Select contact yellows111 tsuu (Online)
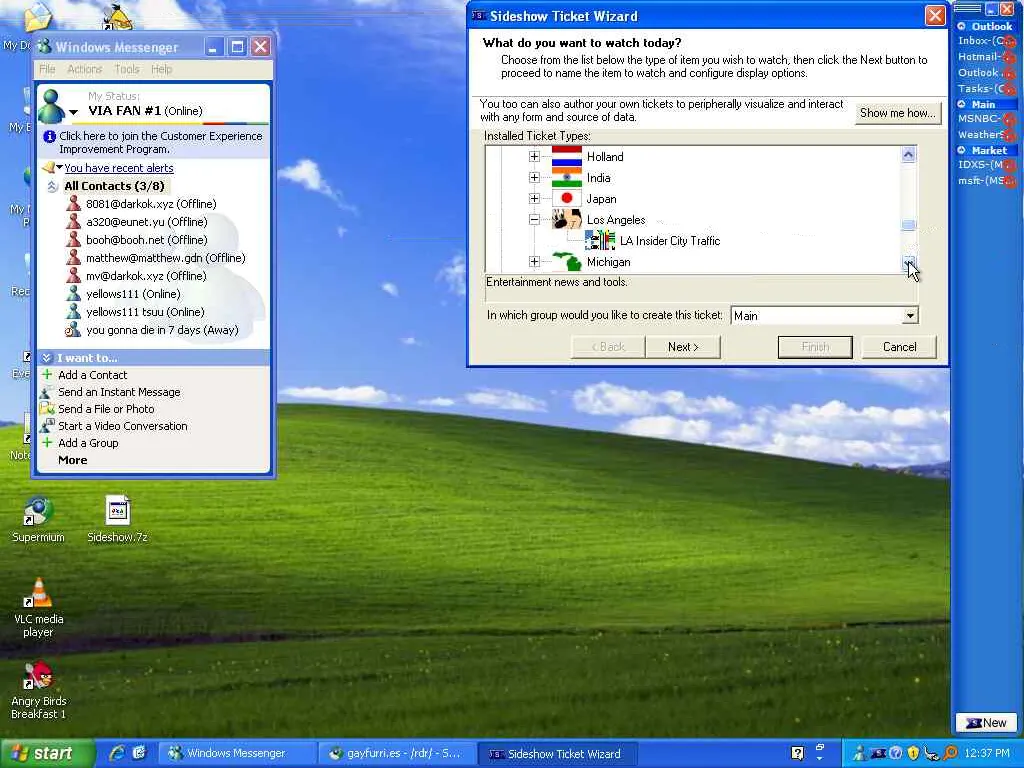The width and height of the screenshot is (1024, 768). pos(145,312)
